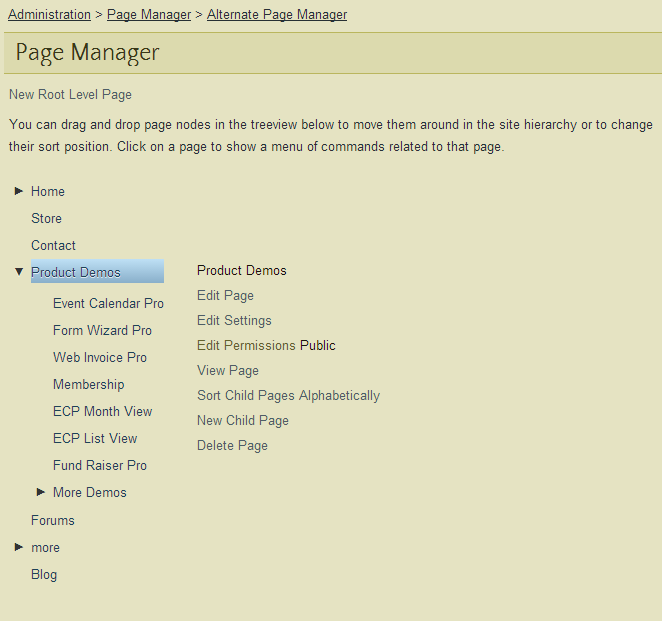
Task: Choose Edit Settings from page menu
Action: click(x=234, y=321)
